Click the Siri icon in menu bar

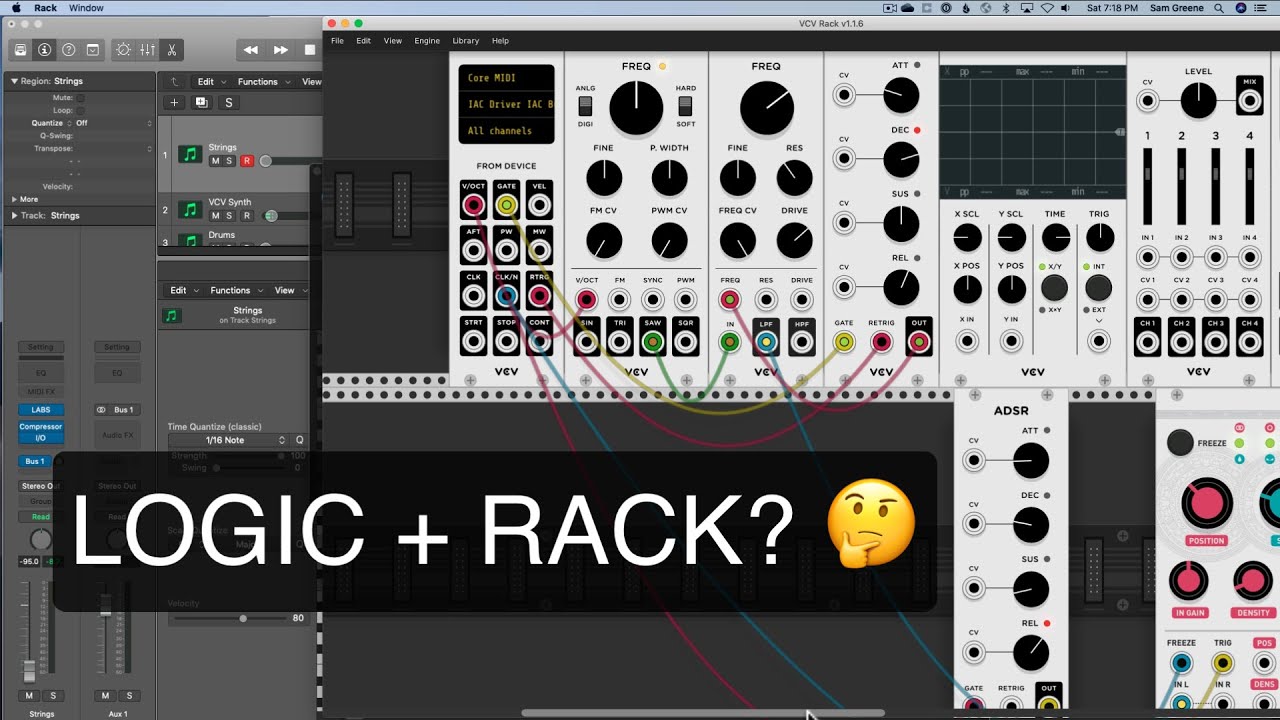pyautogui.click(x=1241, y=8)
